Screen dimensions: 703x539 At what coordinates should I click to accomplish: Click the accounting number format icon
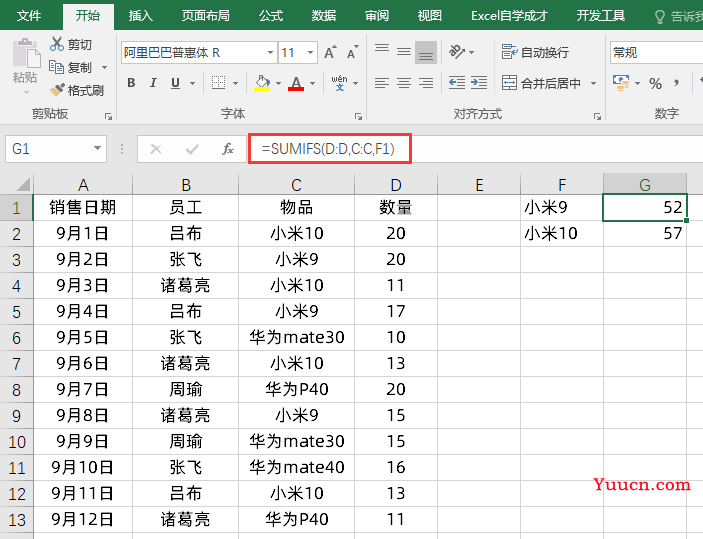[x=621, y=83]
